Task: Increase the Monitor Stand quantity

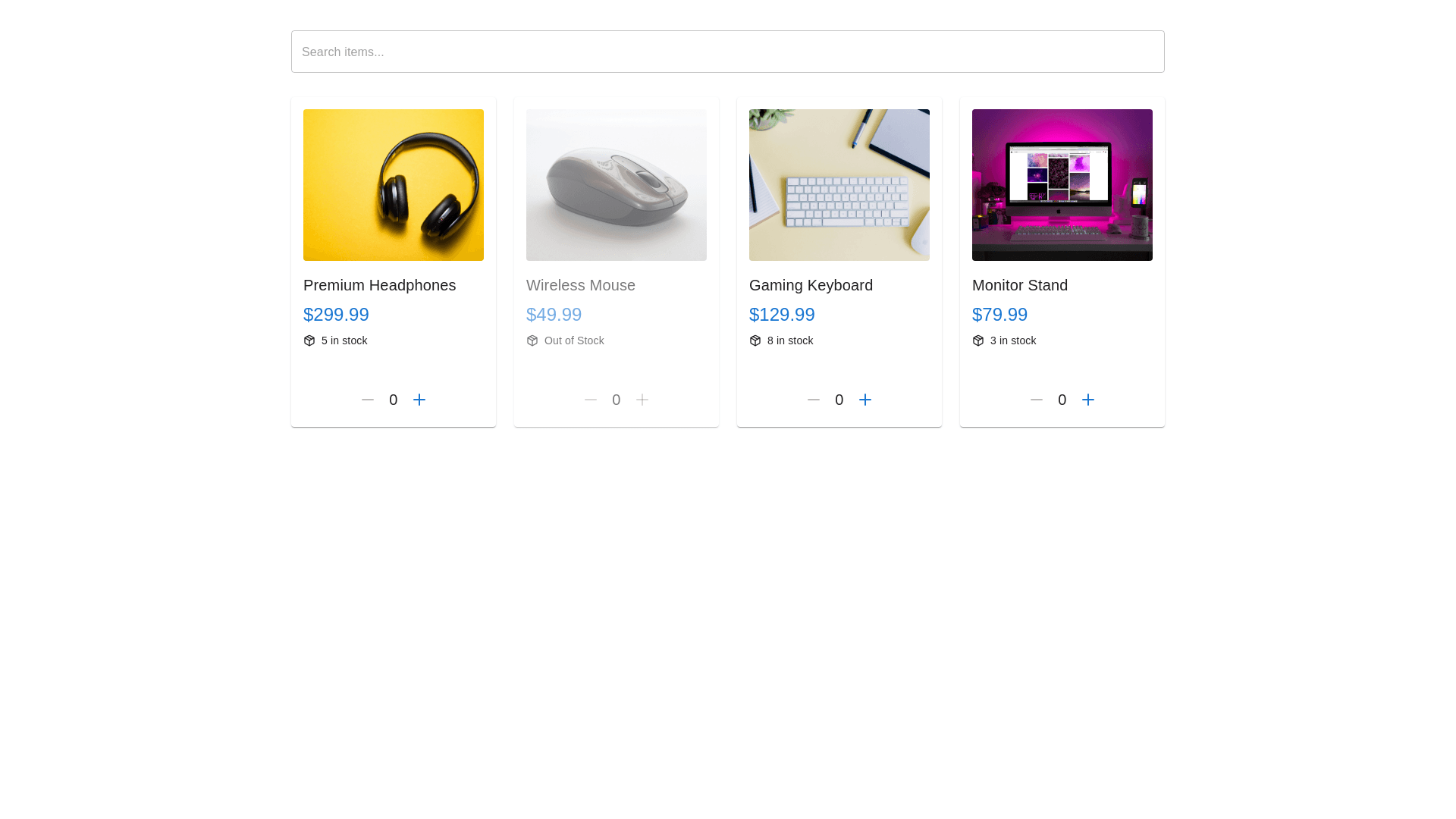Action: (1088, 400)
